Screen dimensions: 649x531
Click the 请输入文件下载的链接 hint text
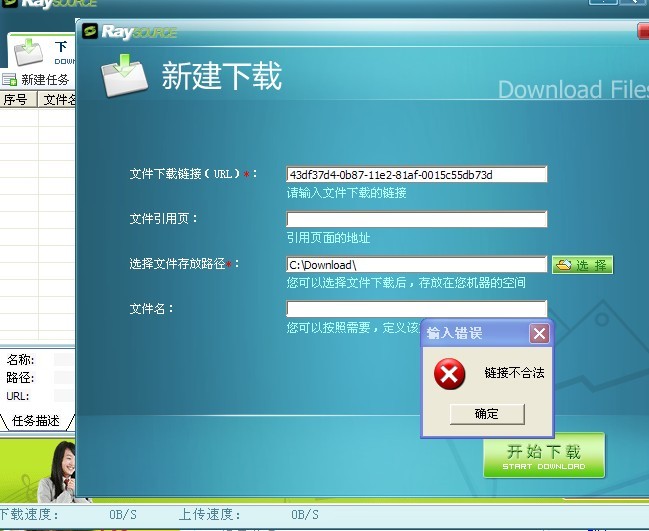[x=346, y=192]
